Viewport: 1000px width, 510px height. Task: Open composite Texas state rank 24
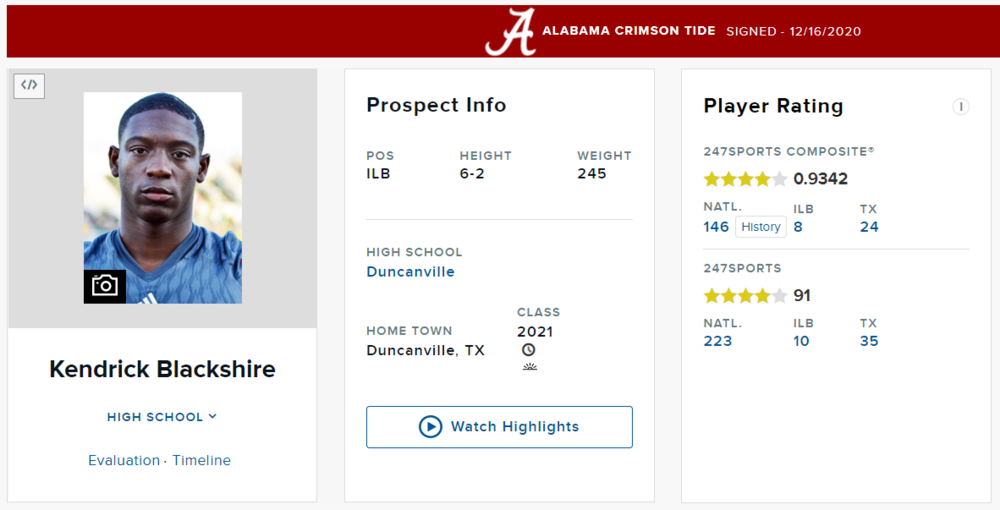pos(869,227)
